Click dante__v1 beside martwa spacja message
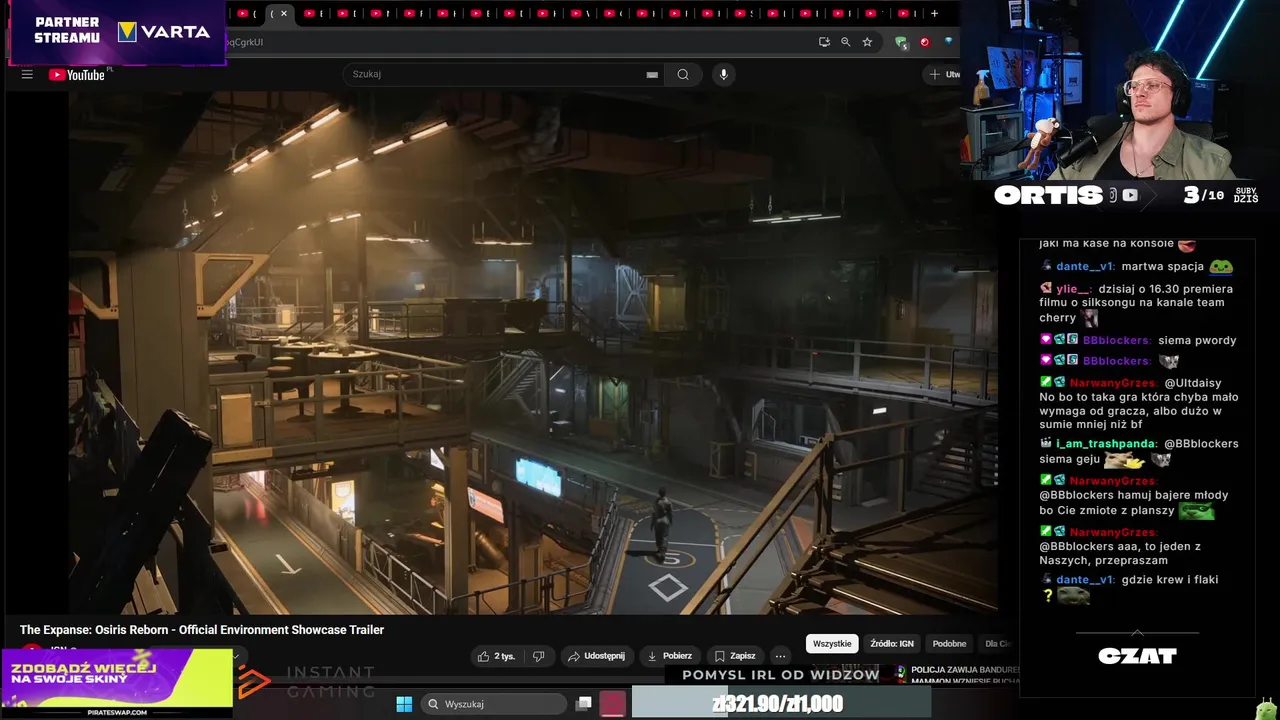The image size is (1280, 720). click(1085, 267)
